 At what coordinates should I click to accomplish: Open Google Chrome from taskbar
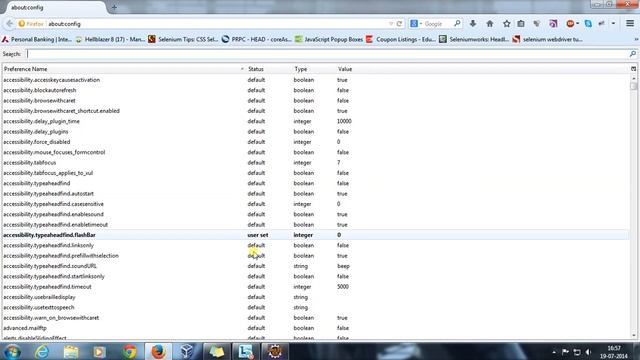tap(129, 352)
